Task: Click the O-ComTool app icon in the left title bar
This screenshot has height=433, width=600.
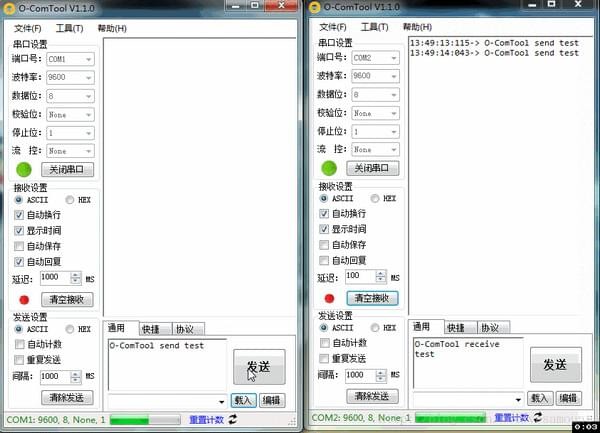Action: click(x=9, y=8)
